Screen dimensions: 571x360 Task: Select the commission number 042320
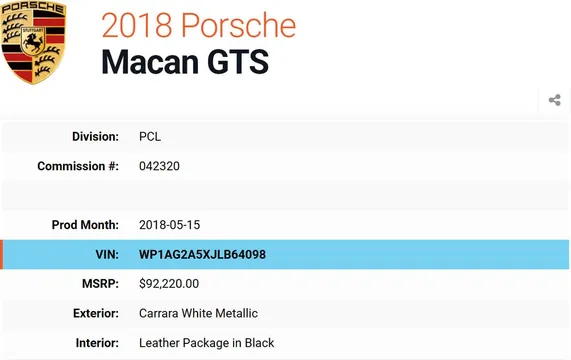click(159, 166)
